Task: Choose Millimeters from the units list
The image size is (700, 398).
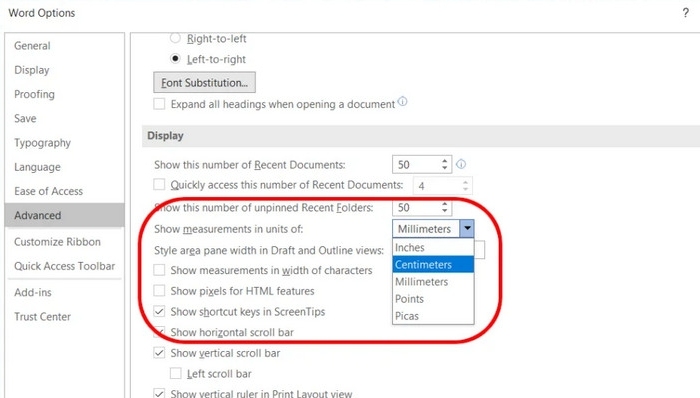Action: 433,282
